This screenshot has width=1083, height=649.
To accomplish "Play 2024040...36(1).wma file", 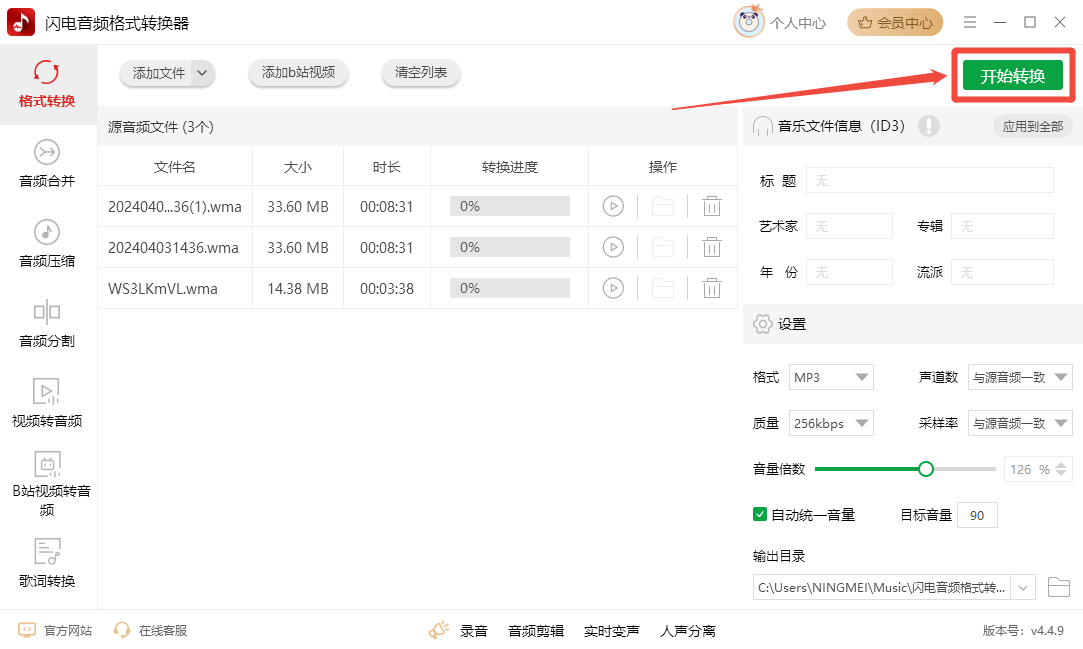I will pyautogui.click(x=613, y=206).
